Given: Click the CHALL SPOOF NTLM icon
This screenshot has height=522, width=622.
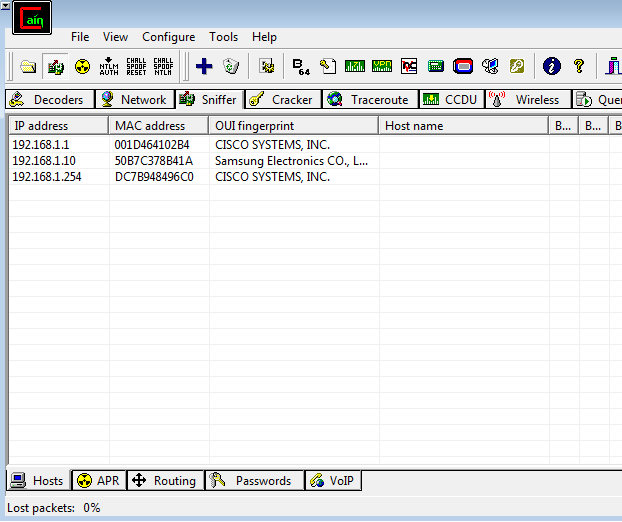Looking at the screenshot, I should click(163, 66).
